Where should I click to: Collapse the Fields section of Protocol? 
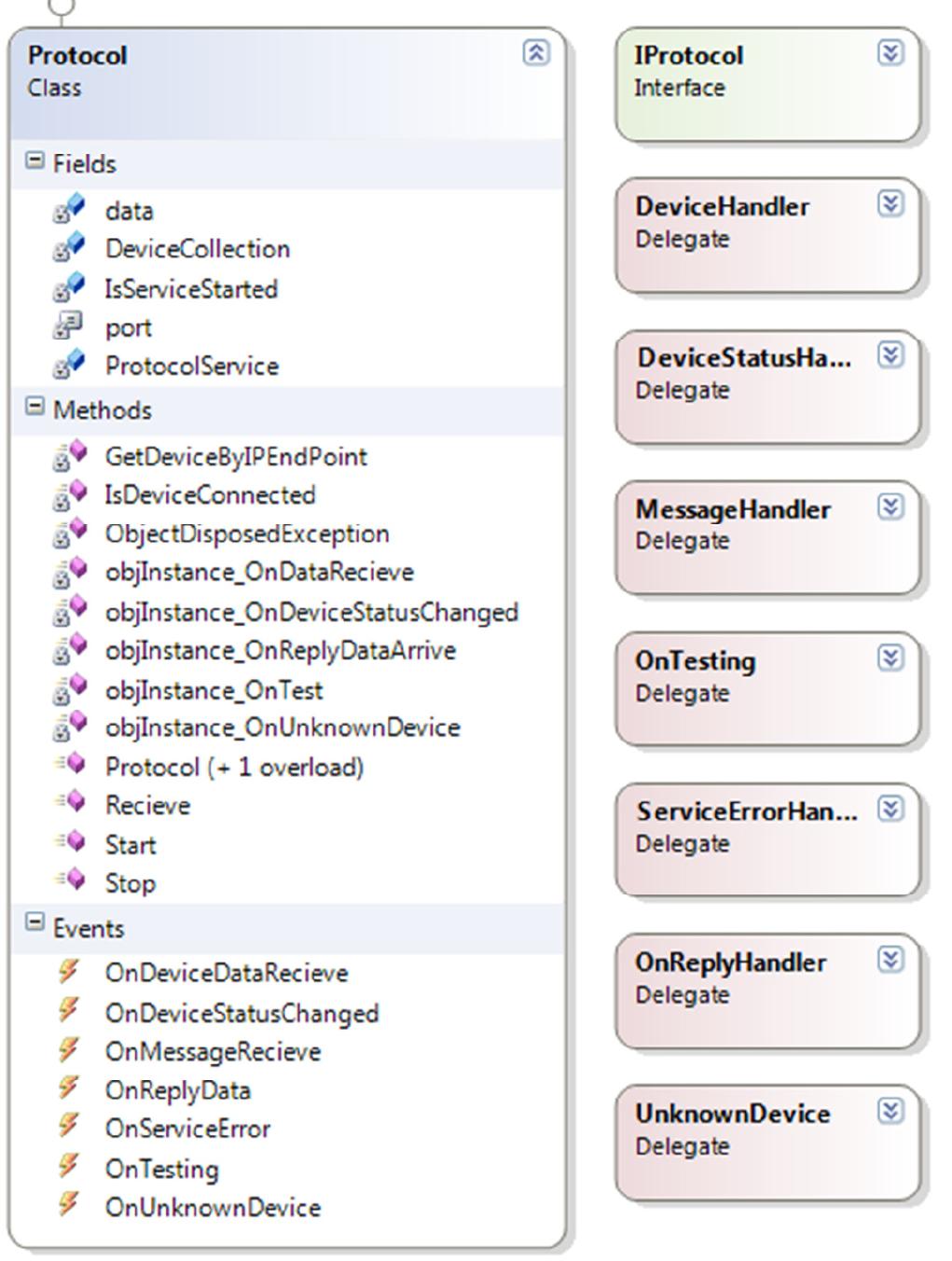[34, 161]
